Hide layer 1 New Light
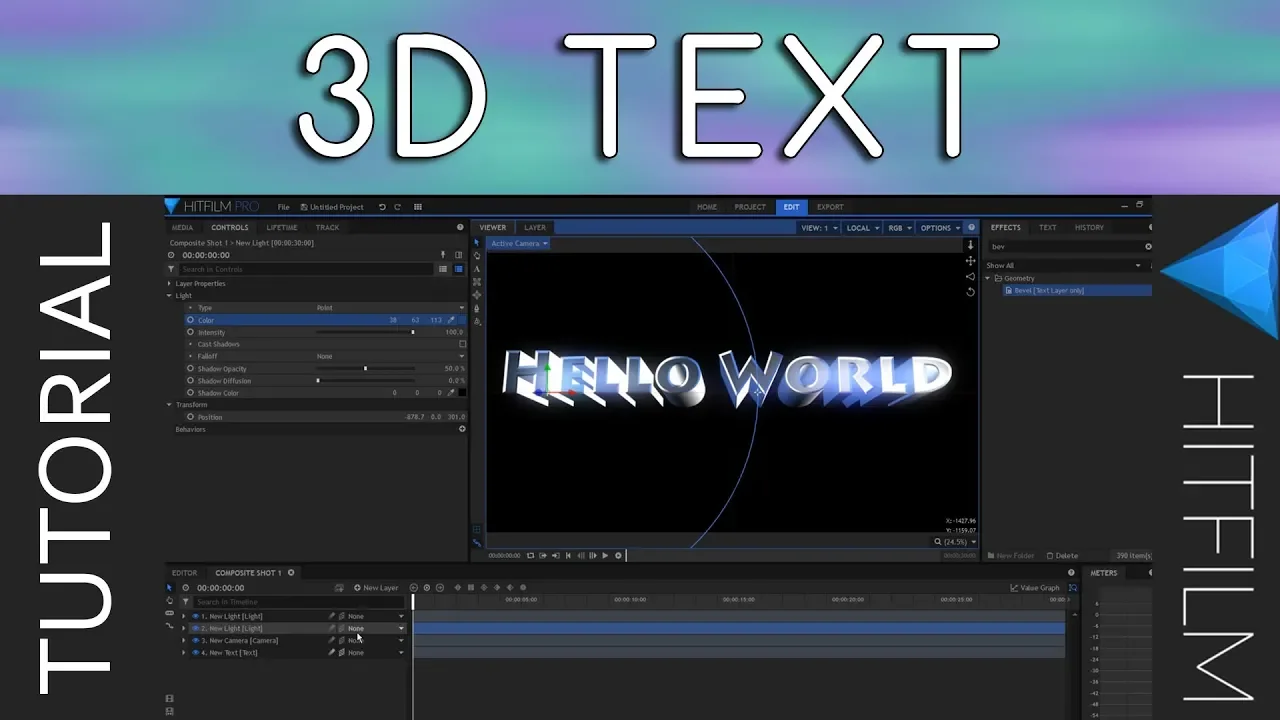Image resolution: width=1280 pixels, height=720 pixels. tap(195, 616)
